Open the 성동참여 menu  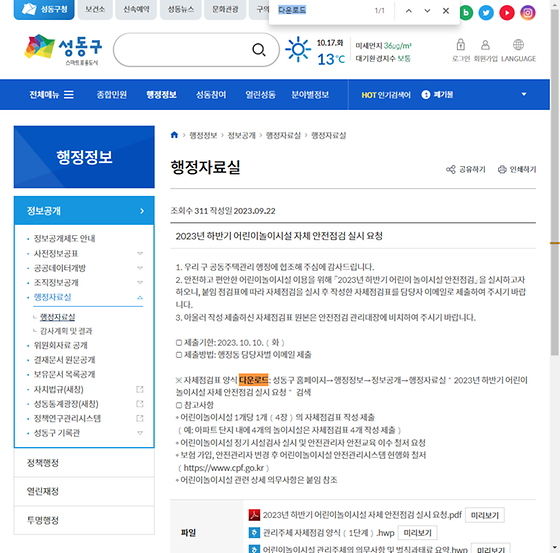[211, 95]
